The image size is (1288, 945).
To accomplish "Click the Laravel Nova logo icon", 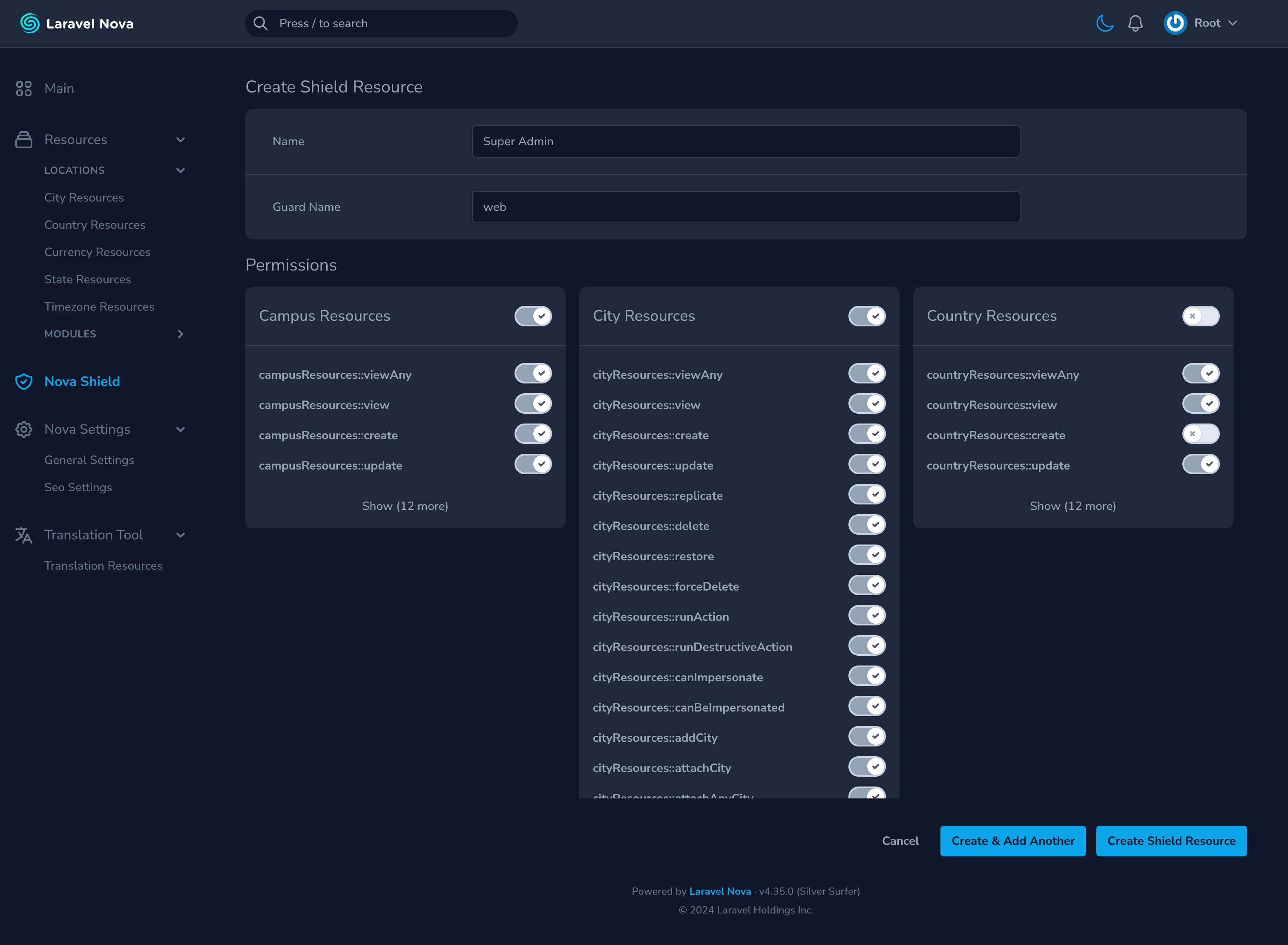I will (30, 23).
